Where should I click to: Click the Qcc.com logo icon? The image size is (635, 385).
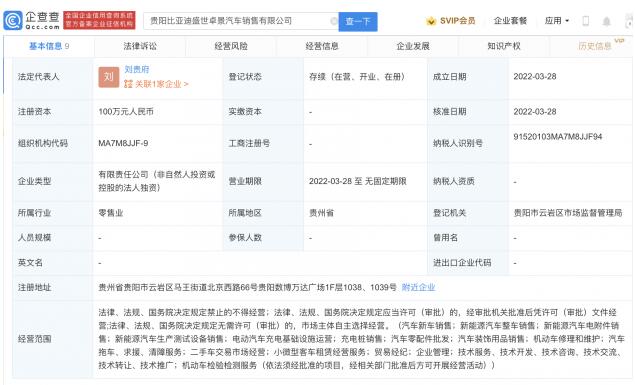tap(13, 21)
